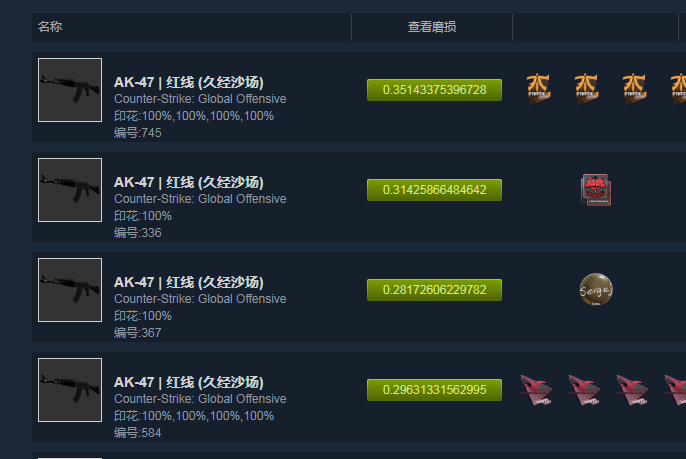Click the 名称 column header
This screenshot has width=686, height=459.
(x=50, y=27)
